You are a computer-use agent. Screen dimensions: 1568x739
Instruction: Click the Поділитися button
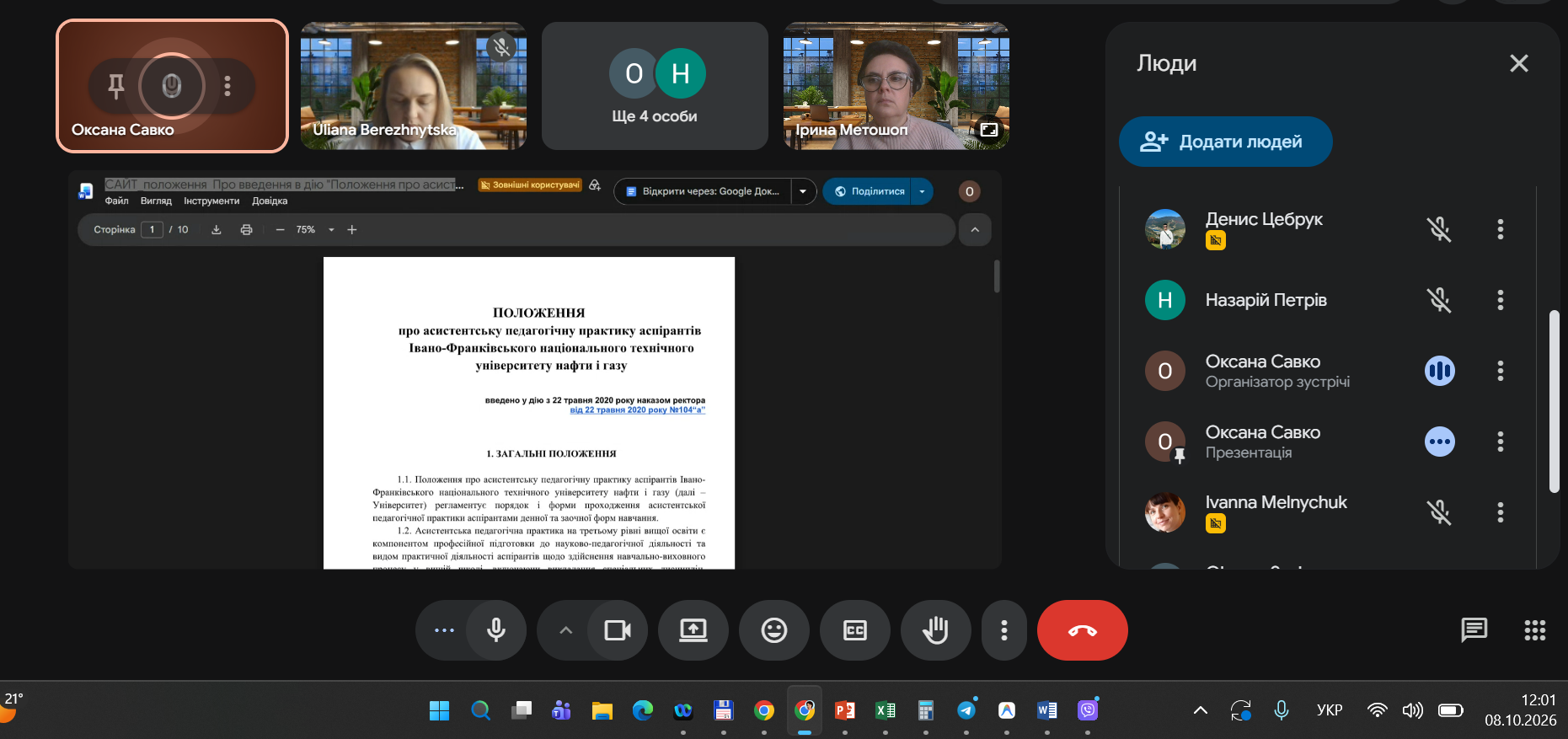[x=869, y=191]
